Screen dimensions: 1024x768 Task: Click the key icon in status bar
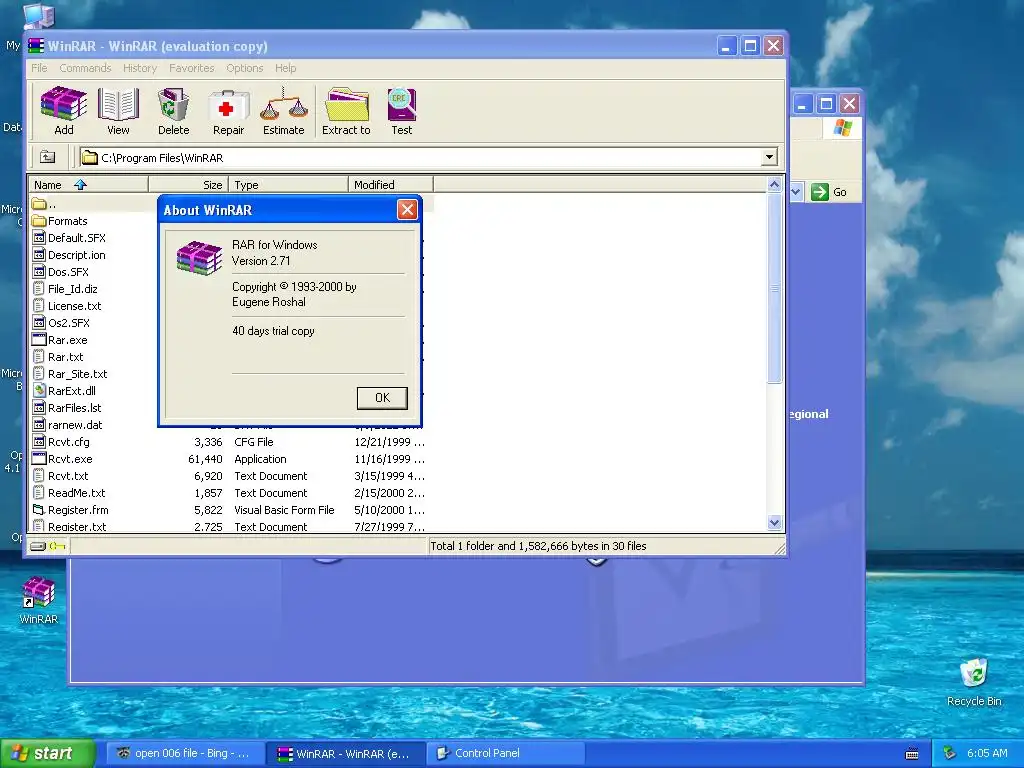(57, 546)
